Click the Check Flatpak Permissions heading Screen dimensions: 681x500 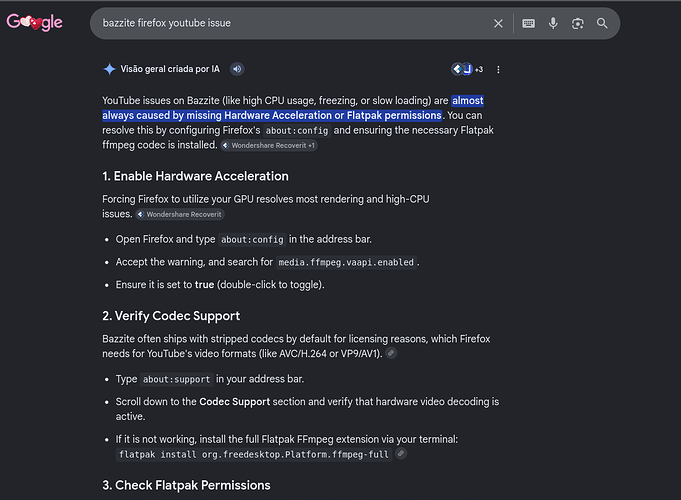(186, 485)
